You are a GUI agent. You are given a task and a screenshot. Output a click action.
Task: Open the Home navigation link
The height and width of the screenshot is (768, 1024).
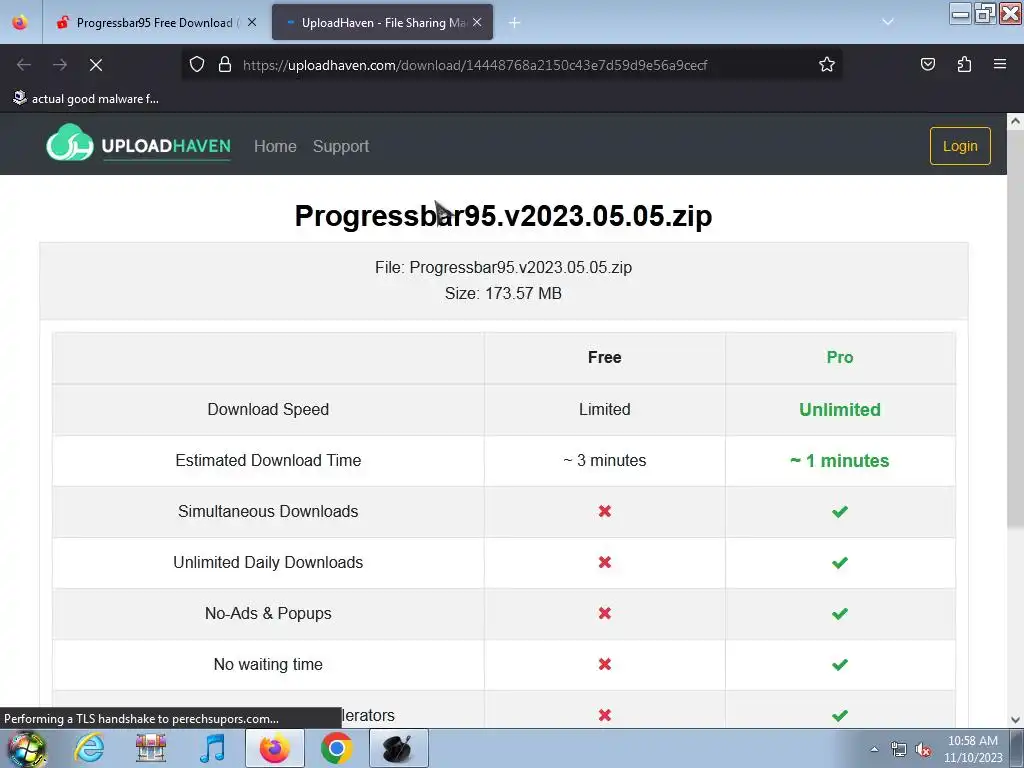coord(275,146)
